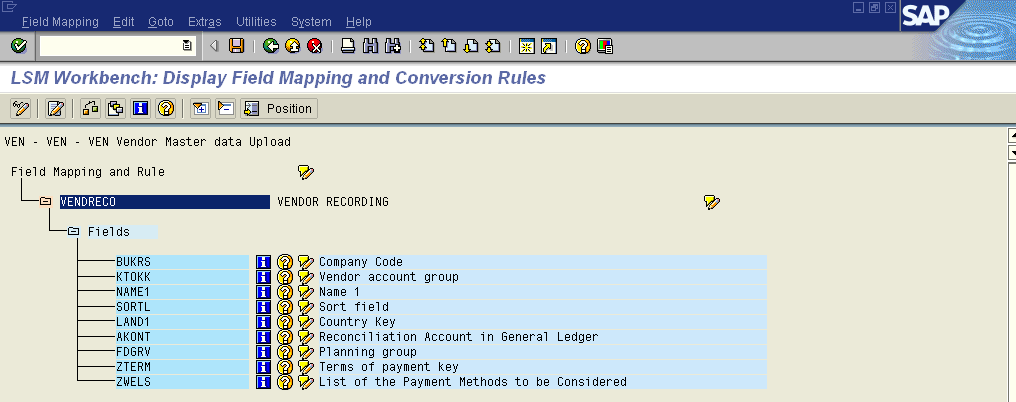Click the Position button
1016x402 pixels.
pos(278,108)
